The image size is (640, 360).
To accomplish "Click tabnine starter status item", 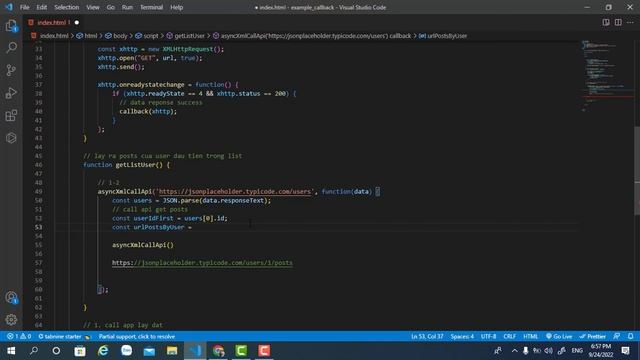I will (64, 336).
